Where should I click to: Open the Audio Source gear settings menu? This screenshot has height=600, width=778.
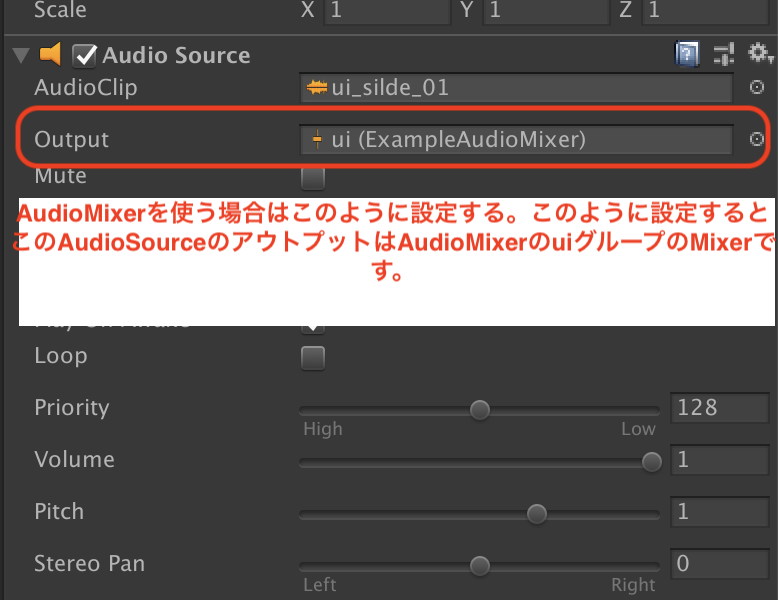coord(760,53)
